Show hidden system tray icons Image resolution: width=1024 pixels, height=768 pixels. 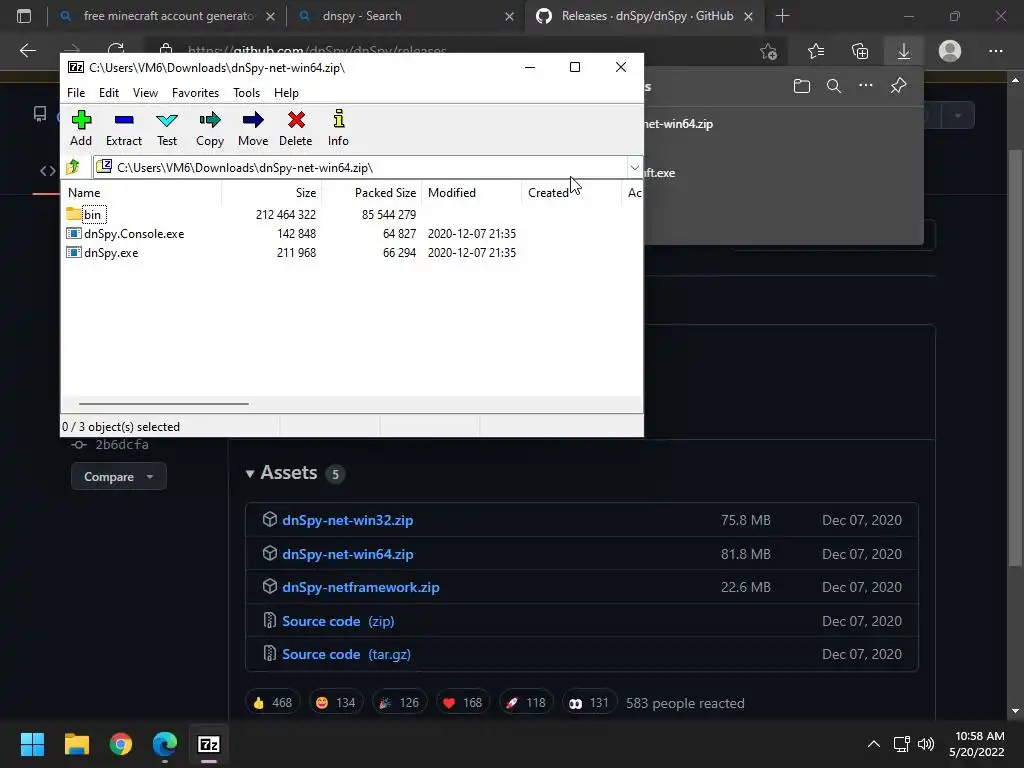coord(873,744)
